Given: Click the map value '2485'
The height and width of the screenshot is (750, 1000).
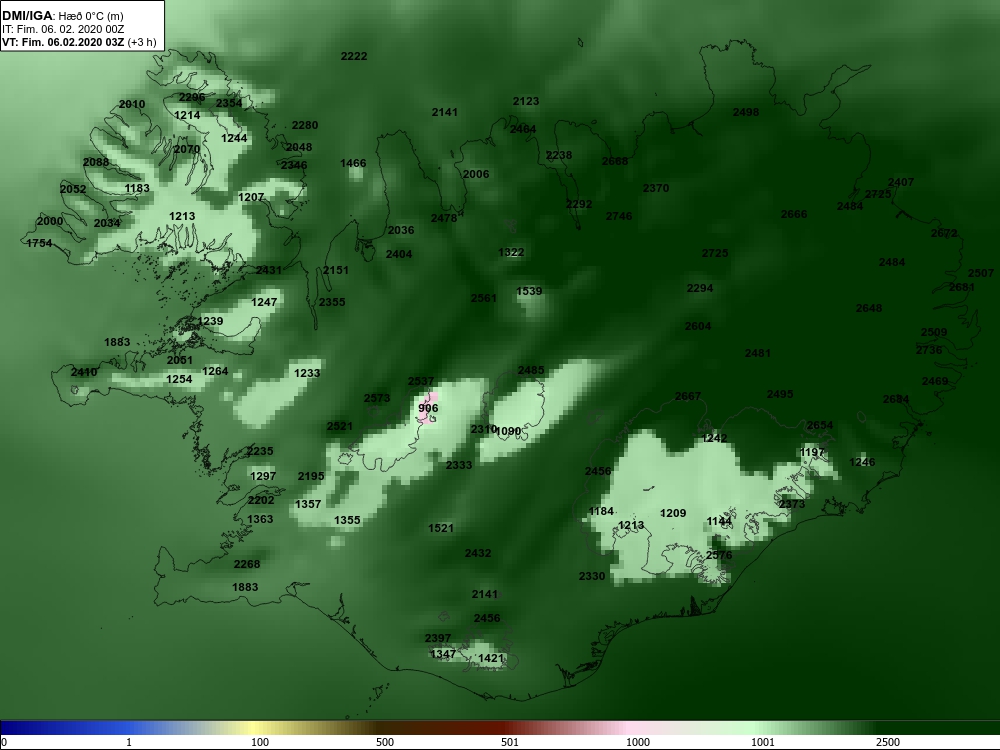Looking at the screenshot, I should coord(531,370).
